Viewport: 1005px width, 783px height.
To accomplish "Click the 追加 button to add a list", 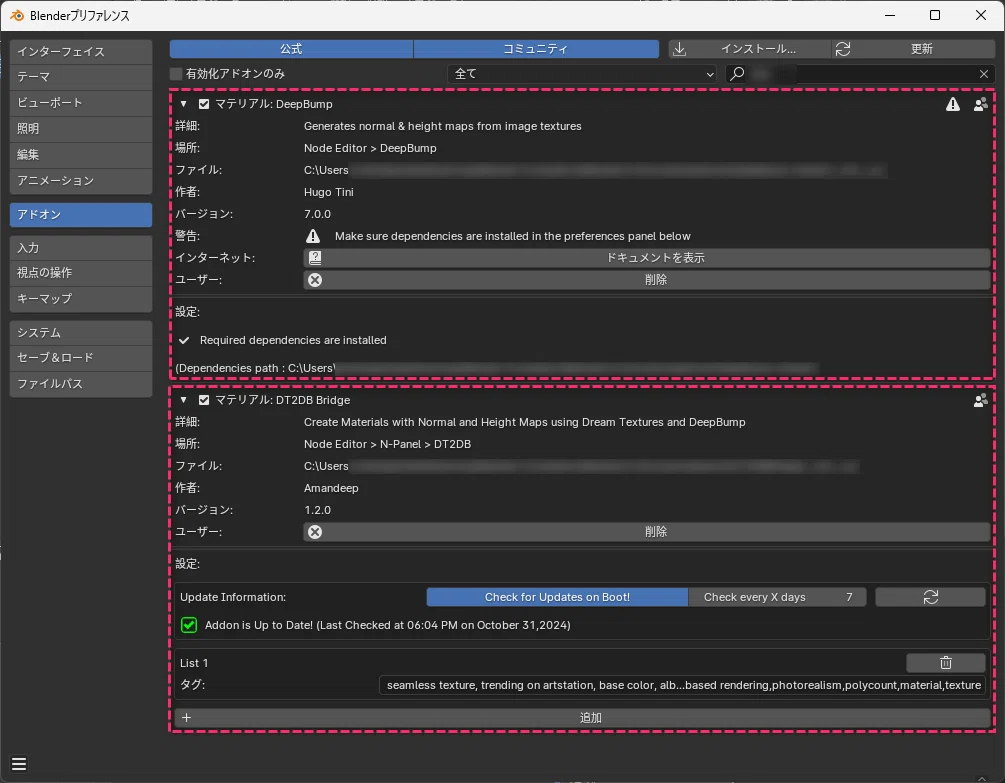I will (582, 718).
